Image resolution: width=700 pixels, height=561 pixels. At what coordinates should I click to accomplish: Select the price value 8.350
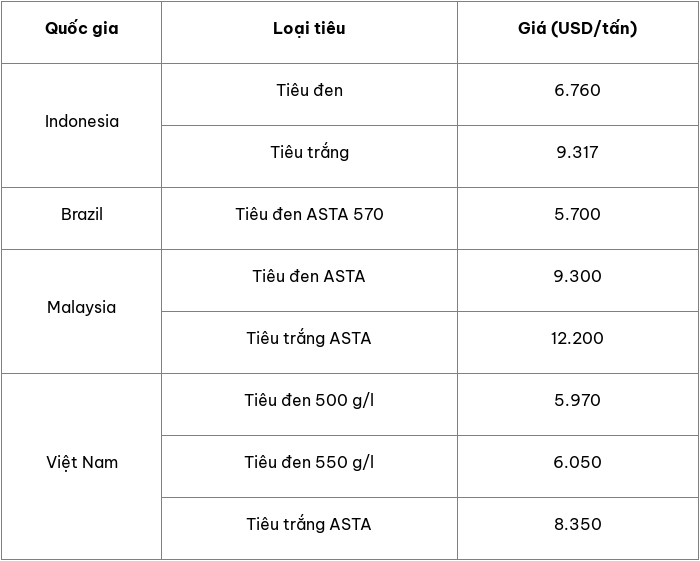(x=577, y=524)
